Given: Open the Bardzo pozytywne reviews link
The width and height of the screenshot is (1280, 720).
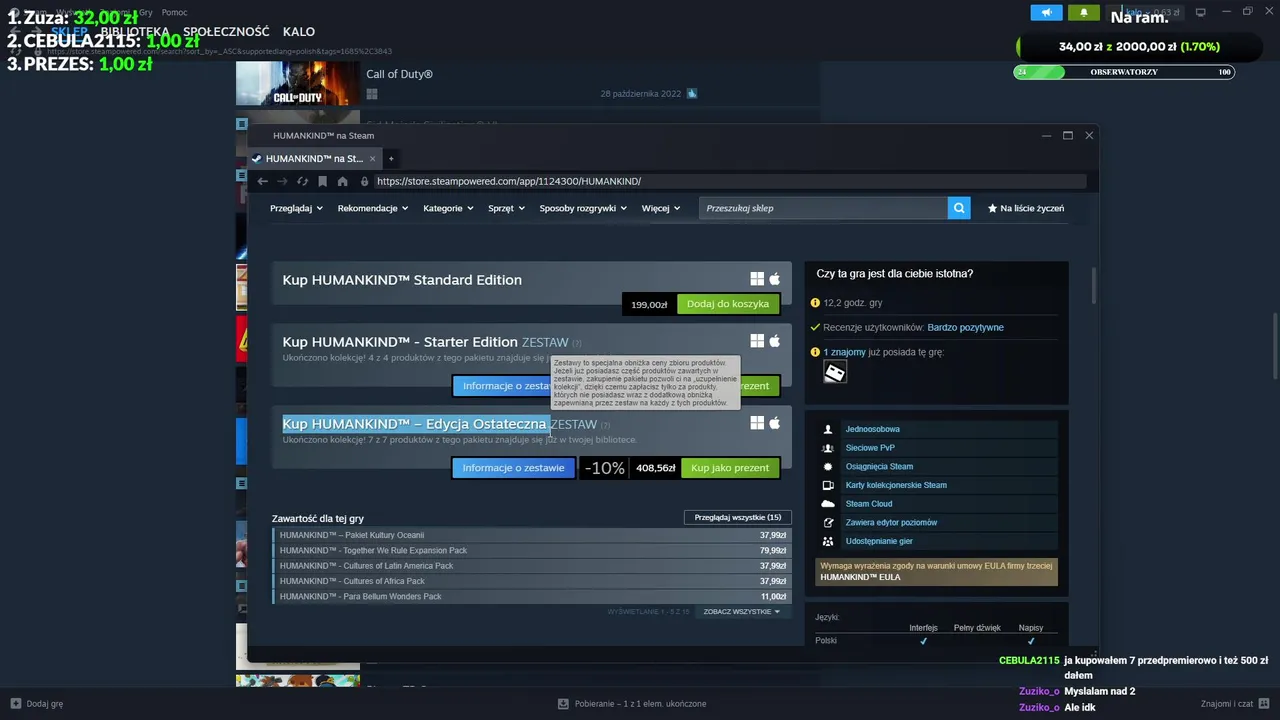Looking at the screenshot, I should [965, 327].
